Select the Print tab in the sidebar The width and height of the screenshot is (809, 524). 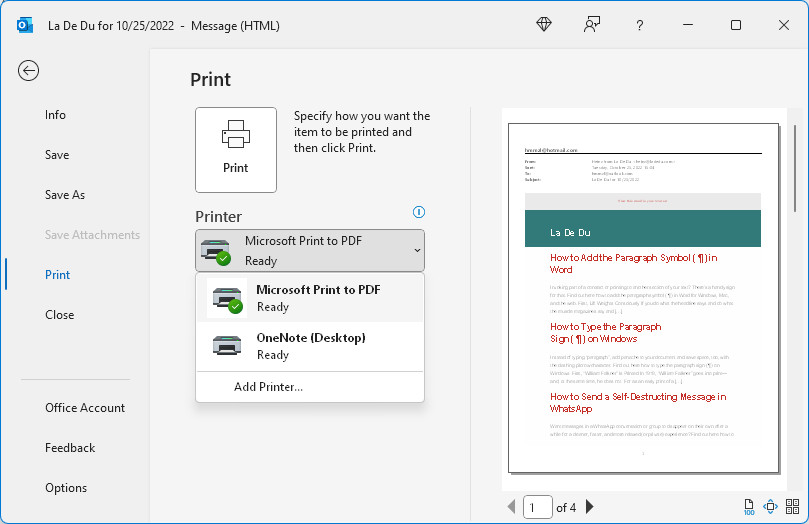pos(57,274)
